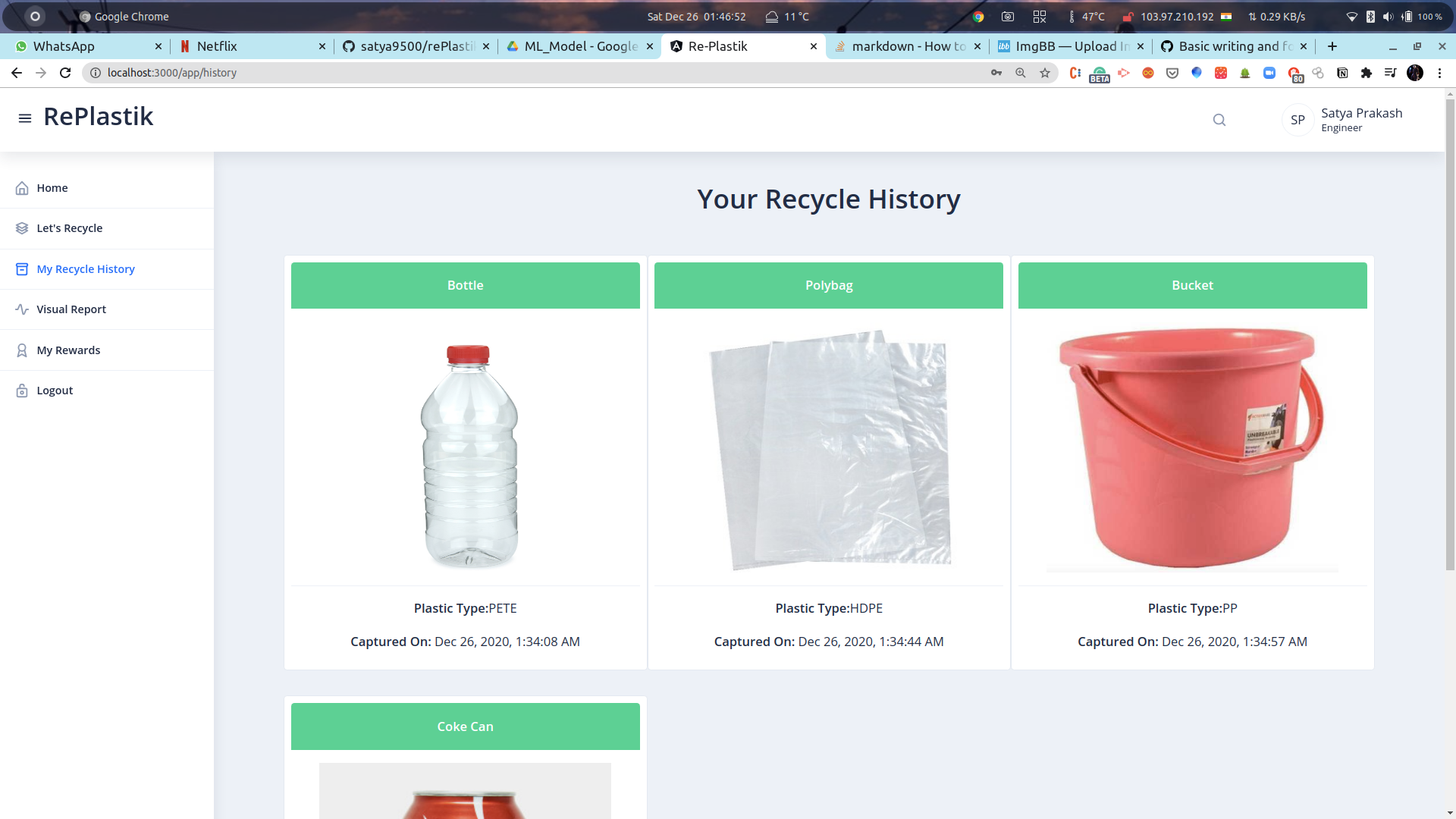1456x819 pixels.
Task: Select the Polybag recycle history card
Action: tap(829, 465)
